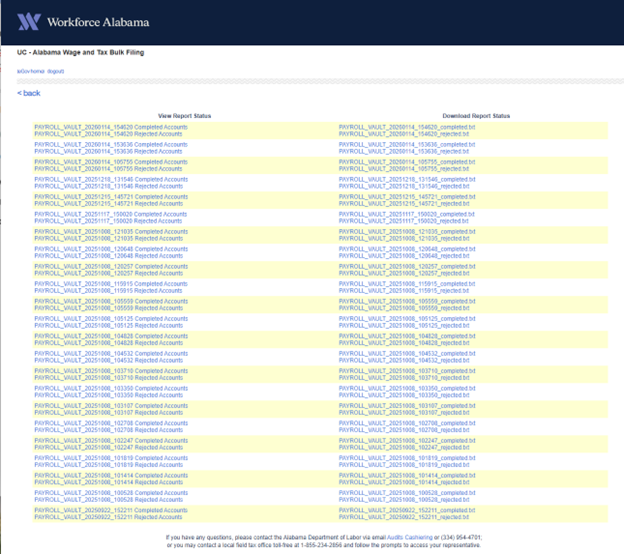Download 20251215_145721_rejected.txt file
This screenshot has width=624, height=554.
click(404, 203)
